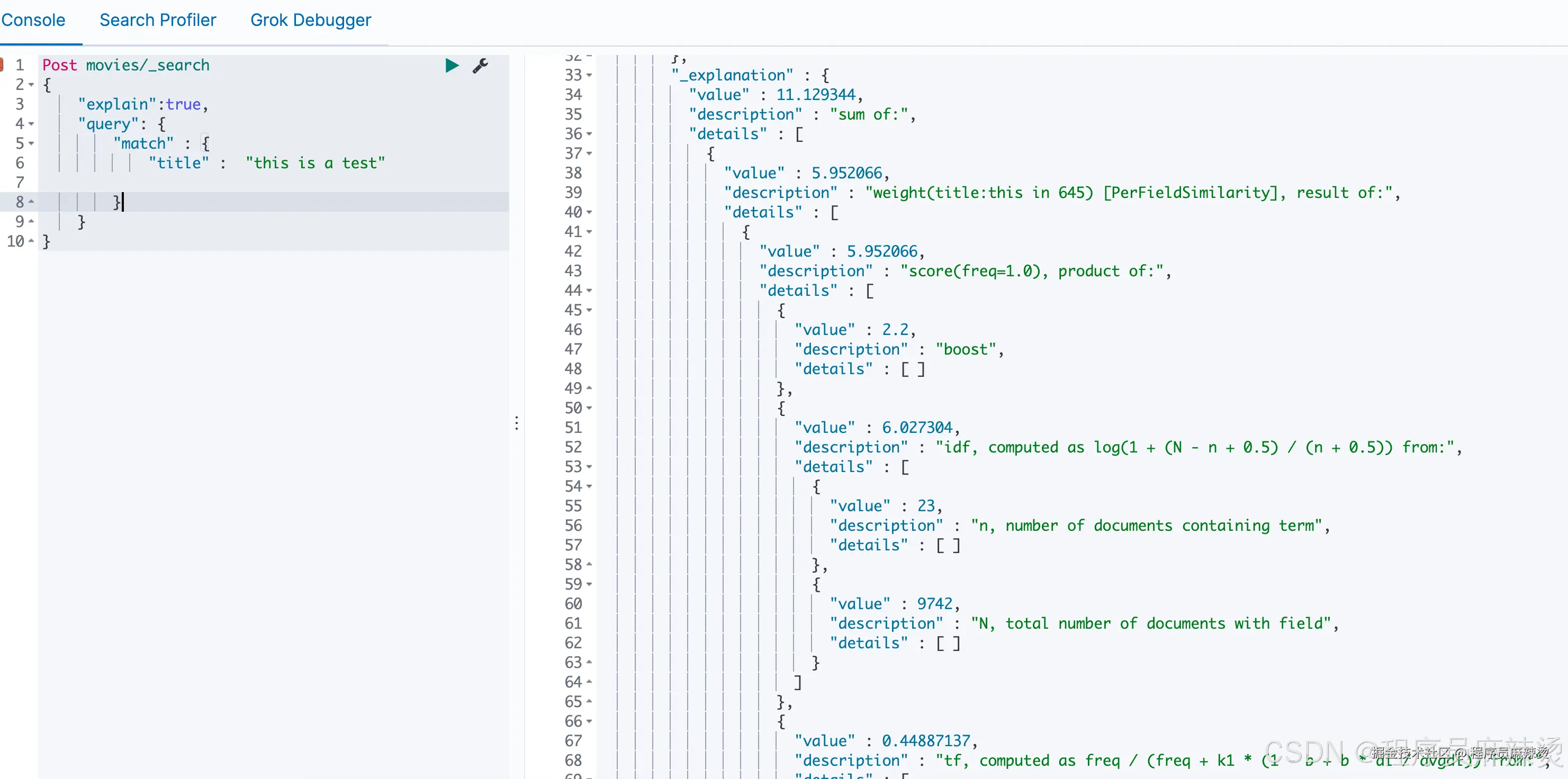Switch to the Search Profiler tab
1568x779 pixels.
pos(158,20)
